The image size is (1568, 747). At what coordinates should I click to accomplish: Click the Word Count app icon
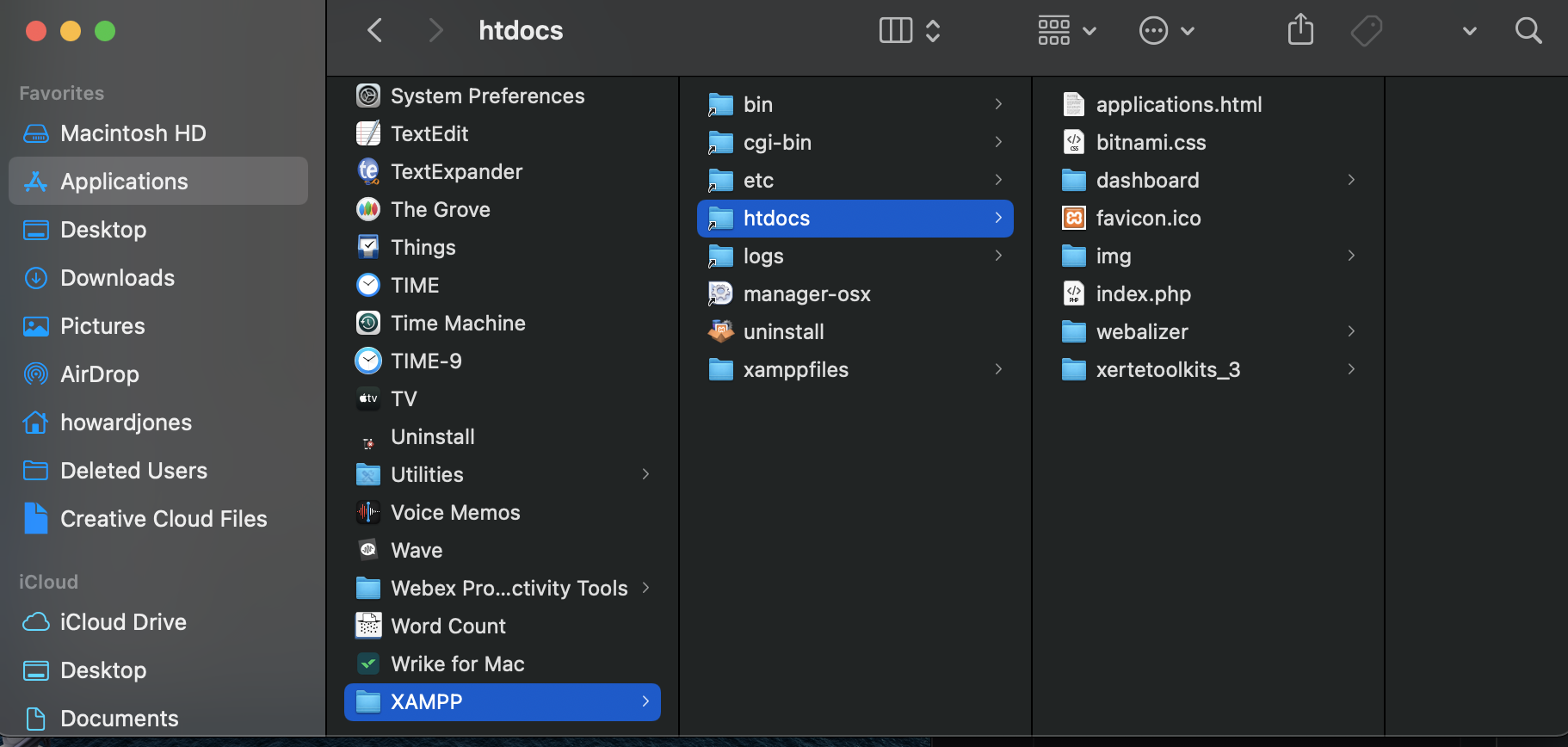pyautogui.click(x=368, y=626)
